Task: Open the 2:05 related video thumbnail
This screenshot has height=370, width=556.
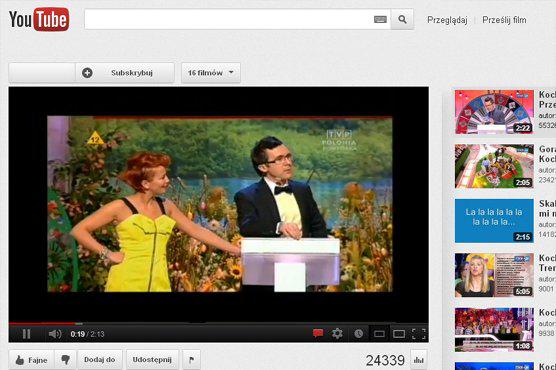Action: (x=494, y=166)
